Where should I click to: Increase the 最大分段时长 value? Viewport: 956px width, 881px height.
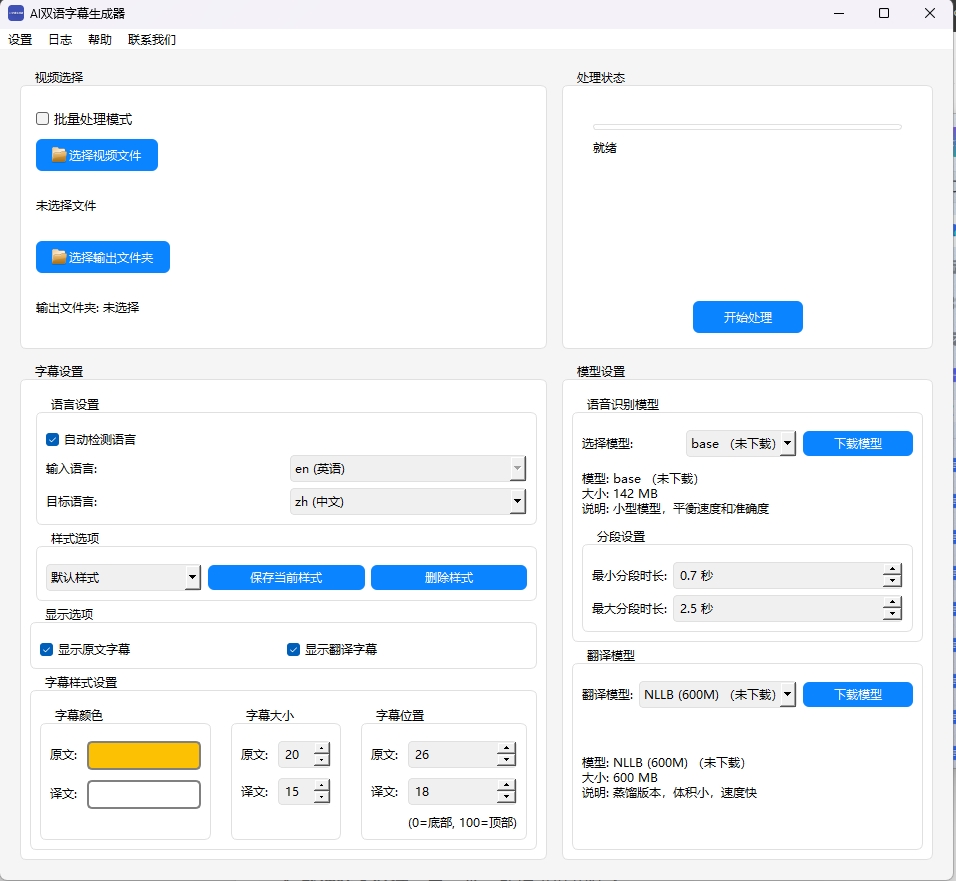[892, 602]
